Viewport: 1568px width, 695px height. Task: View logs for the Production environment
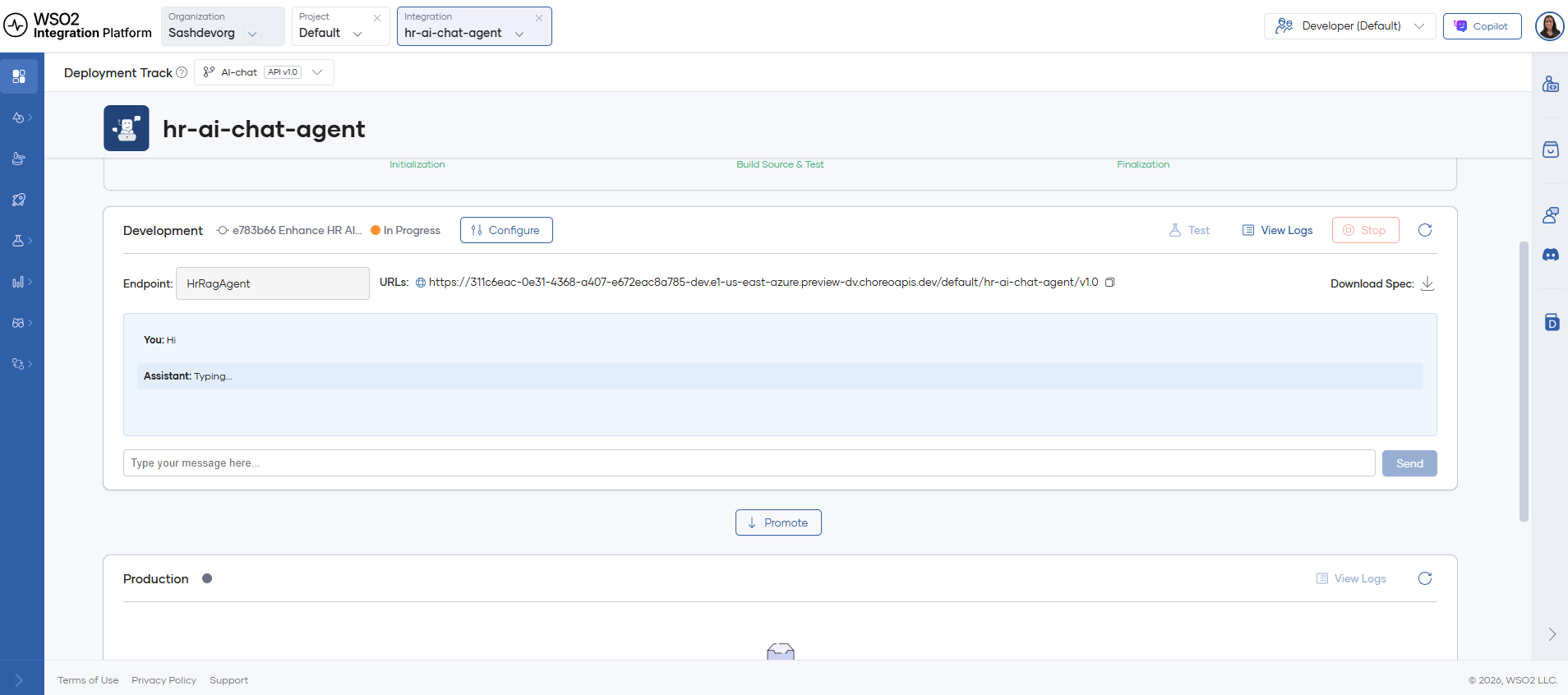(x=1351, y=578)
